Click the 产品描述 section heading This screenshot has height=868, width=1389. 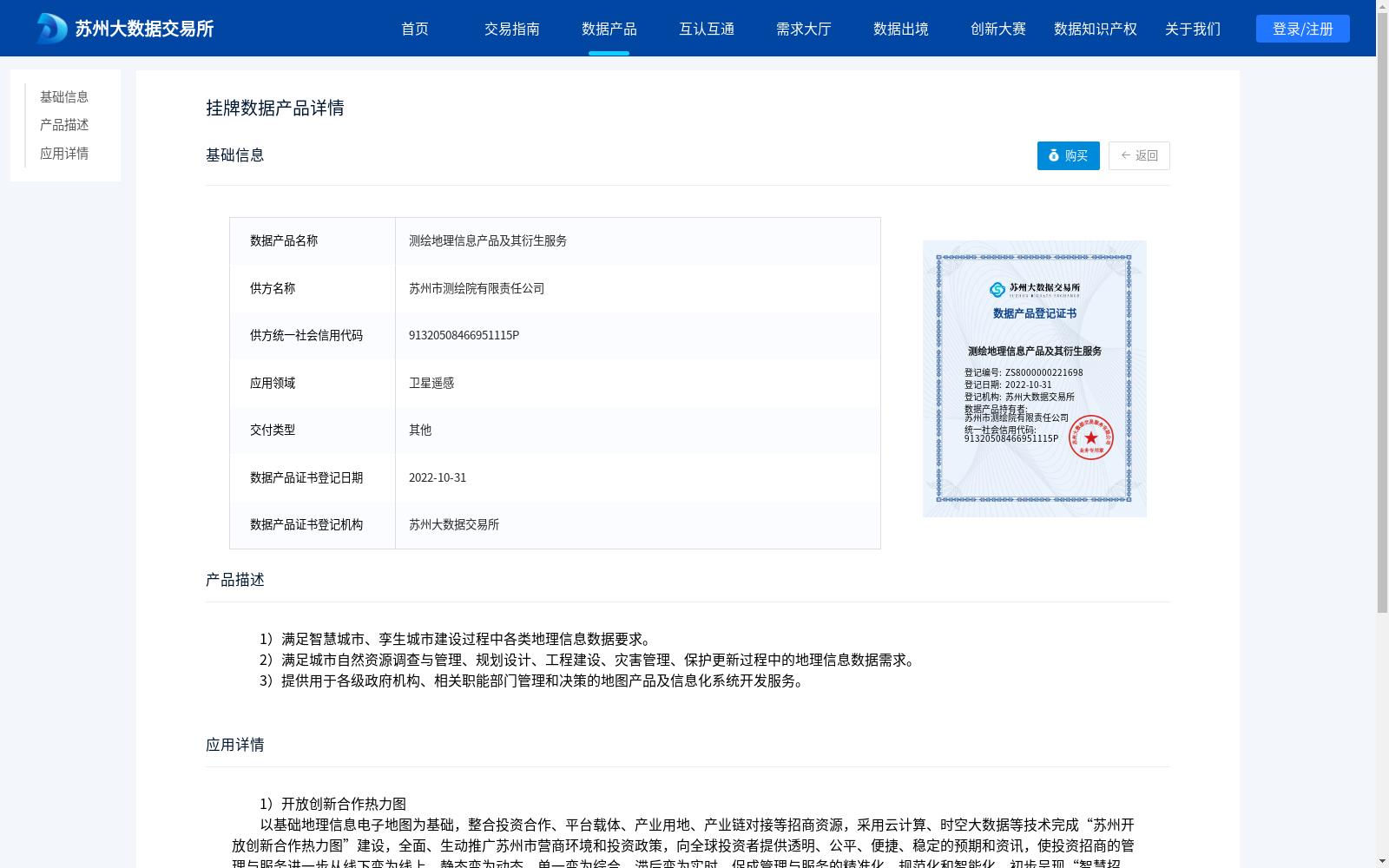[x=235, y=580]
